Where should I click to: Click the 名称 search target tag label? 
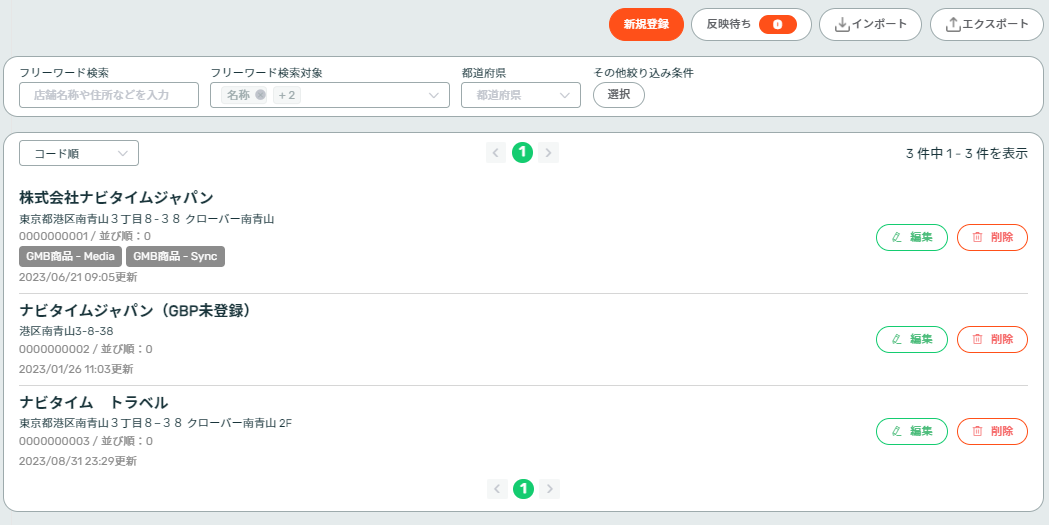(238, 95)
